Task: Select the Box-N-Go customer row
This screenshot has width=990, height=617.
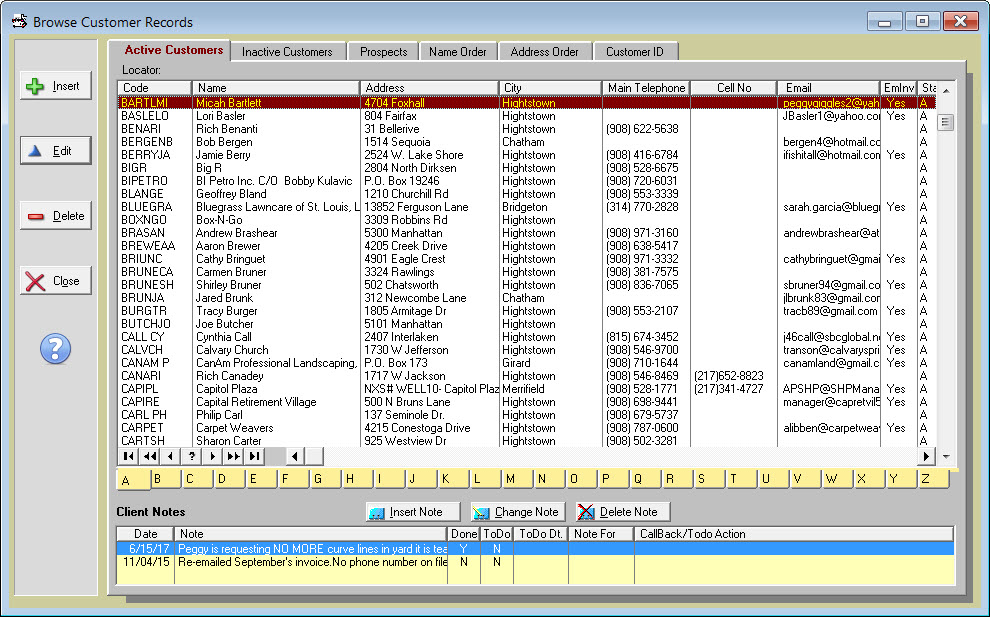Action: tap(527, 220)
